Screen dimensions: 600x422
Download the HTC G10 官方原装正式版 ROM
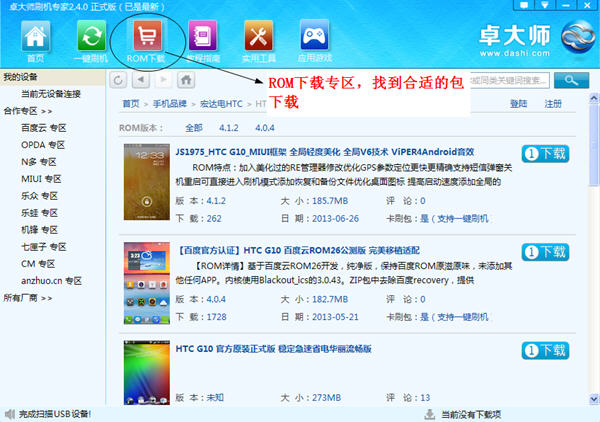click(545, 350)
